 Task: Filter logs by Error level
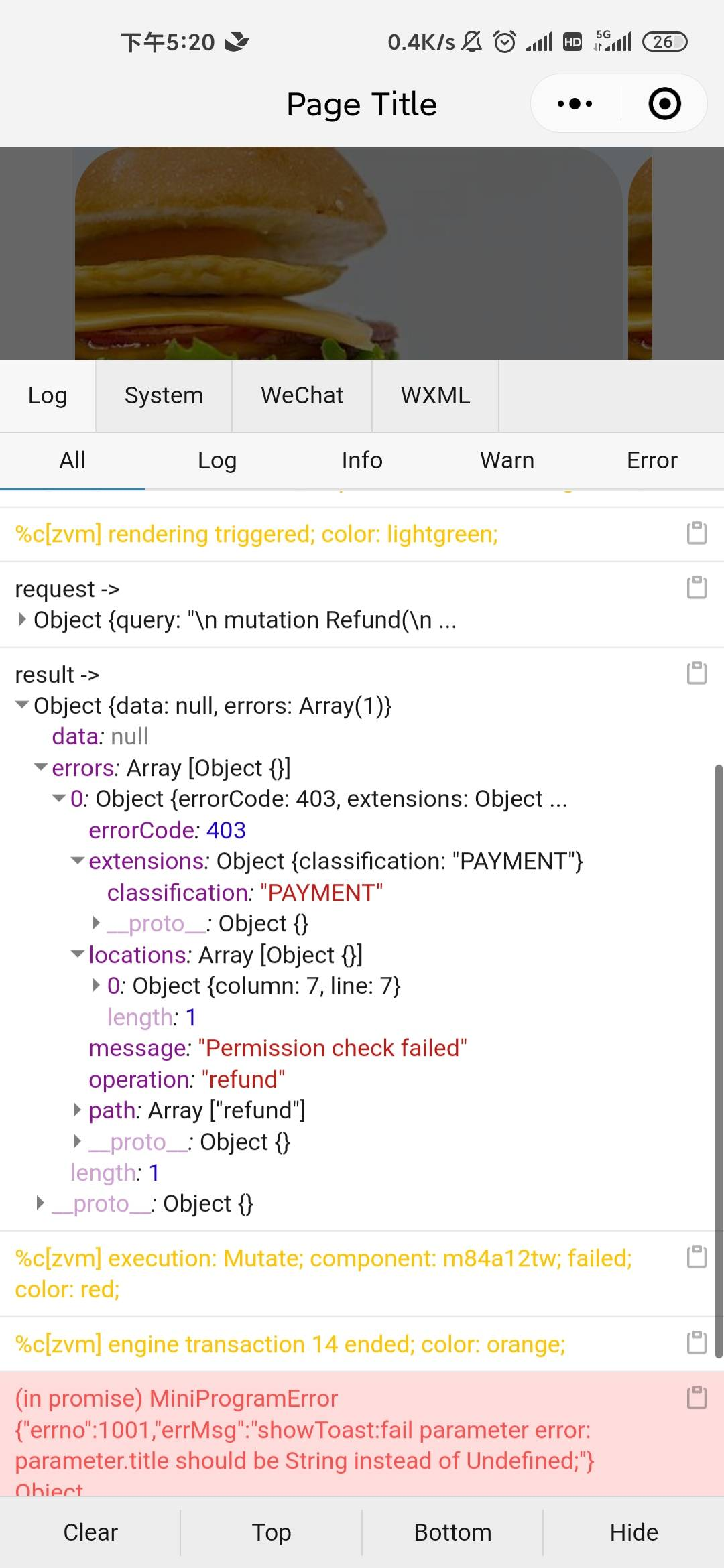(x=652, y=460)
